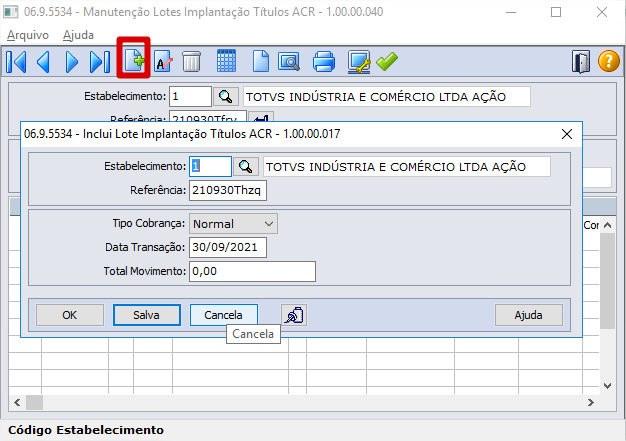Image resolution: width=626 pixels, height=441 pixels.
Task: Click the exit door icon
Action: (x=581, y=61)
